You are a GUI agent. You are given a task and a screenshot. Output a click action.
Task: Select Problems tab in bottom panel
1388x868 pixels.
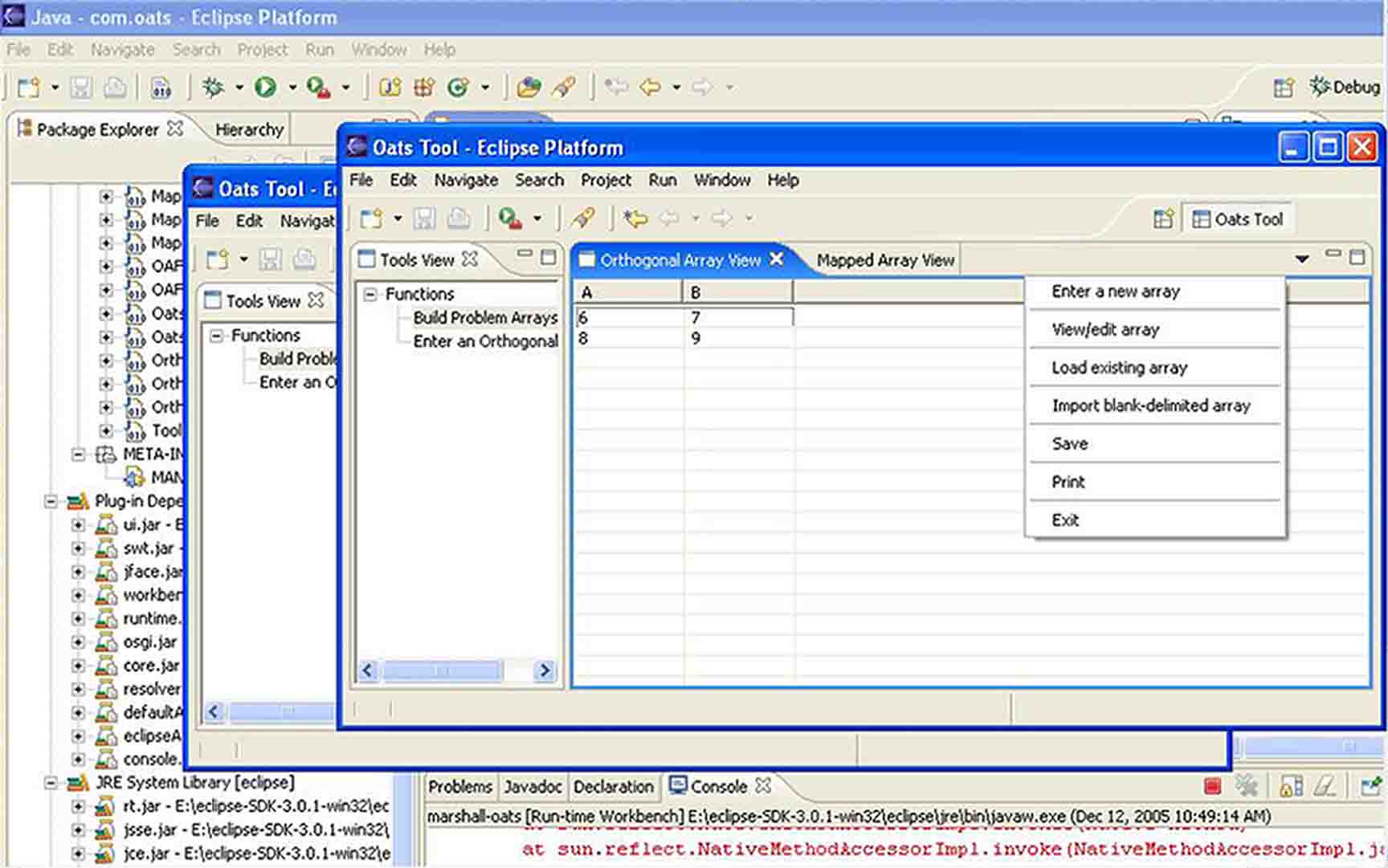pyautogui.click(x=459, y=786)
